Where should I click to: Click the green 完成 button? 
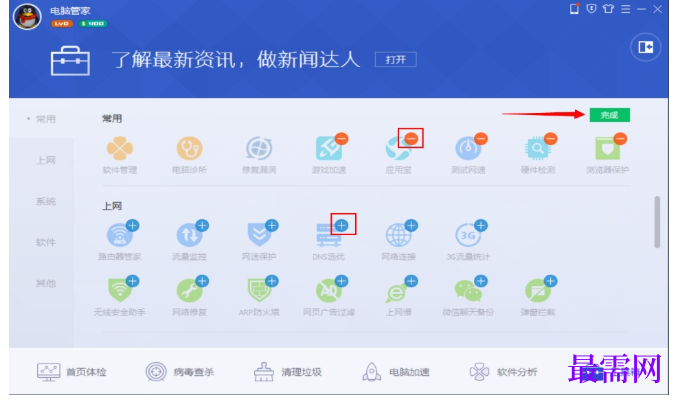click(609, 115)
